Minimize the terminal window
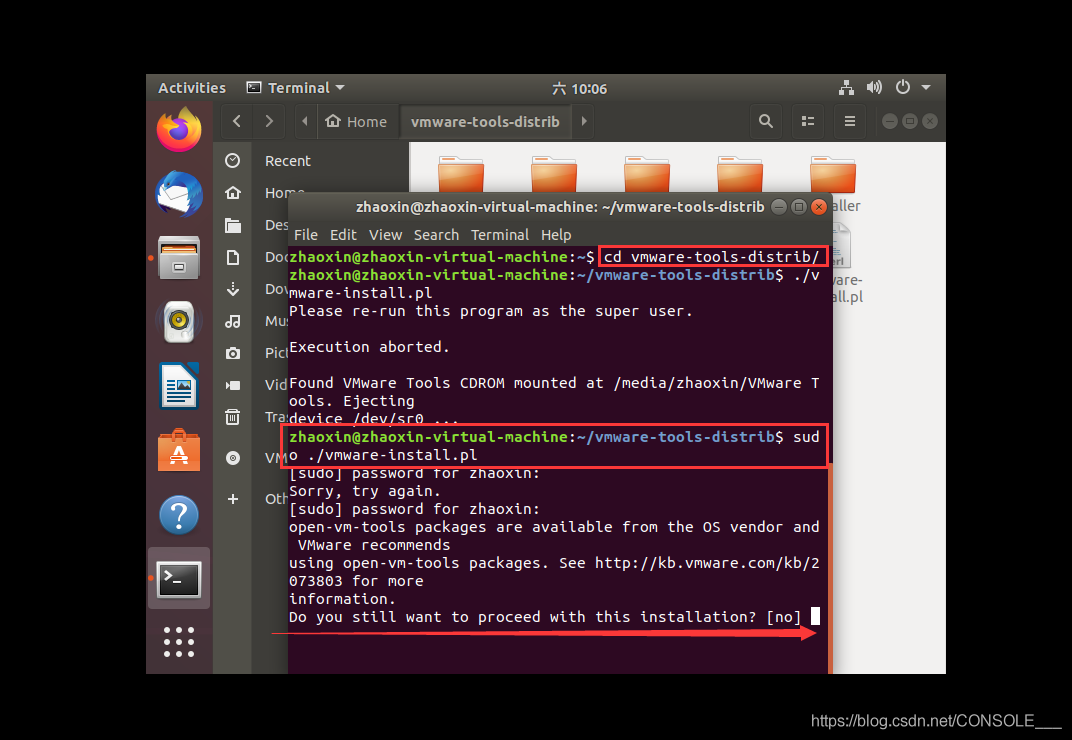1072x740 pixels. tap(779, 207)
